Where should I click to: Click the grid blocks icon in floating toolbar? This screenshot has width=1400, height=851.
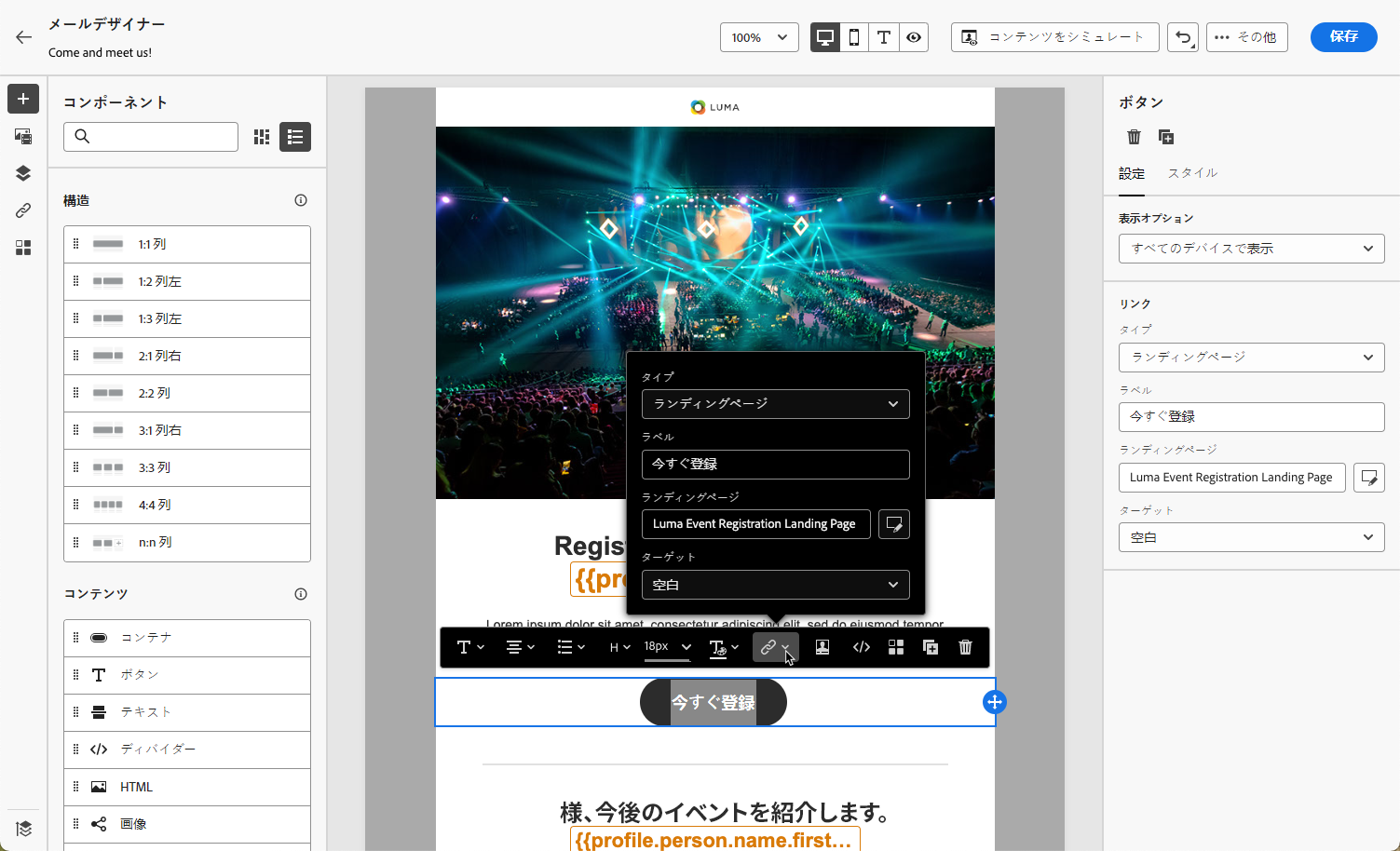(x=896, y=647)
